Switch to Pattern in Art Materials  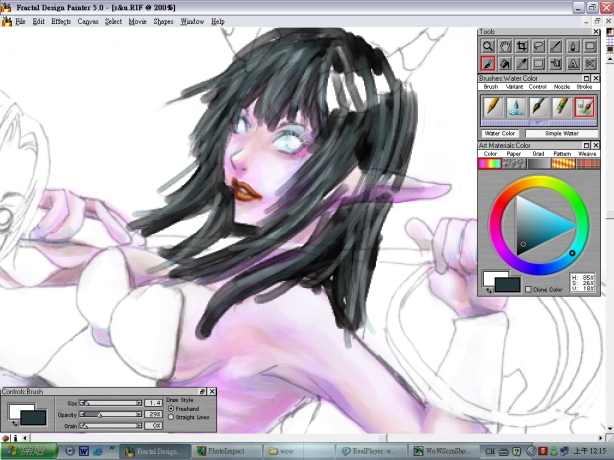pyautogui.click(x=563, y=161)
